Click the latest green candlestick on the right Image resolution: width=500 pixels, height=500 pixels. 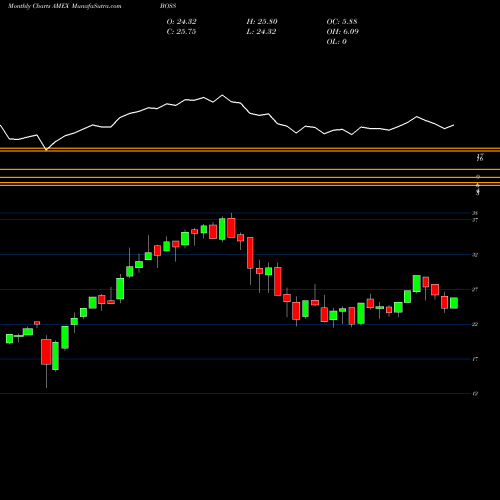pyautogui.click(x=454, y=303)
